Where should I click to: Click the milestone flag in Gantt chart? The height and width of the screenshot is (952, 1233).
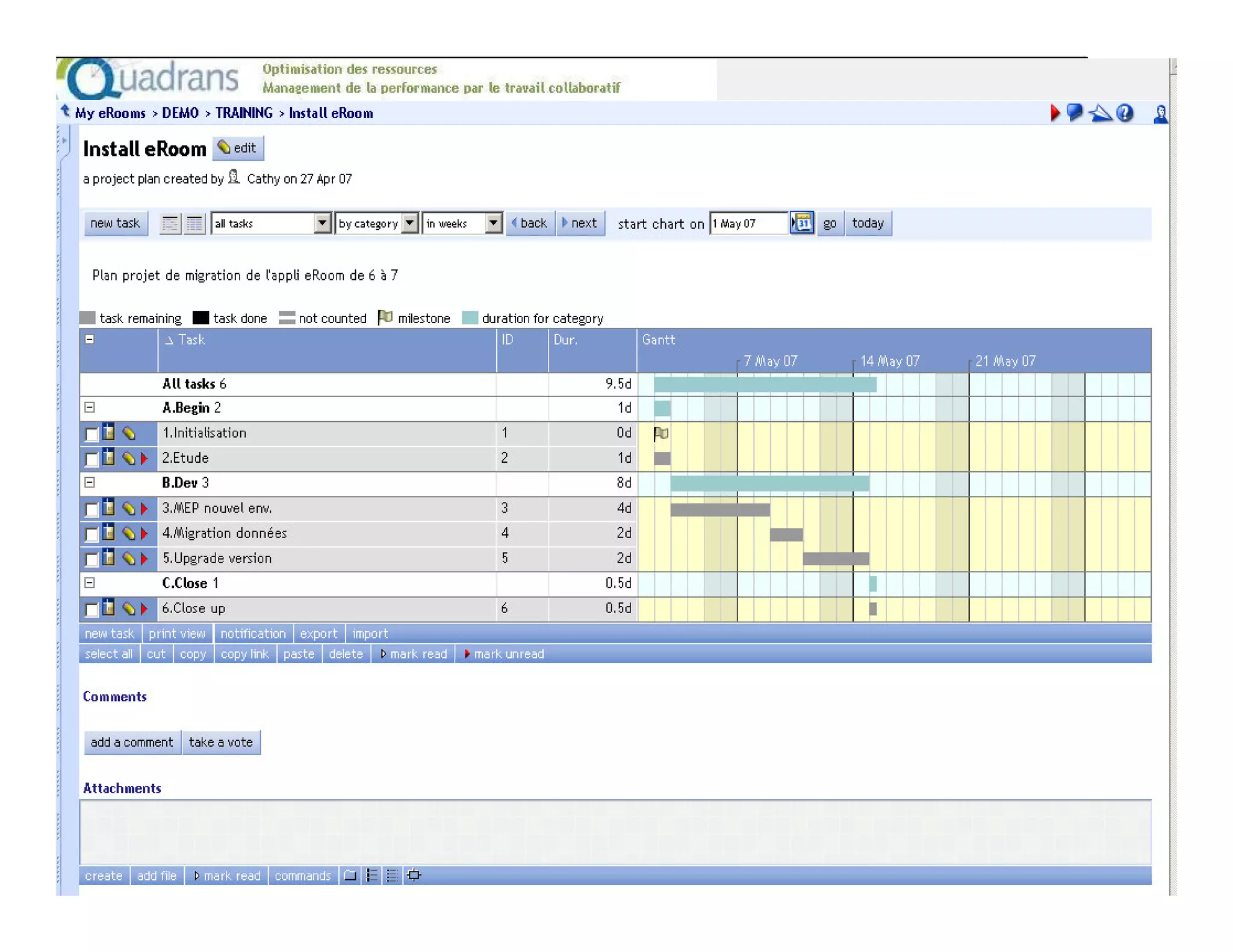pyautogui.click(x=660, y=433)
